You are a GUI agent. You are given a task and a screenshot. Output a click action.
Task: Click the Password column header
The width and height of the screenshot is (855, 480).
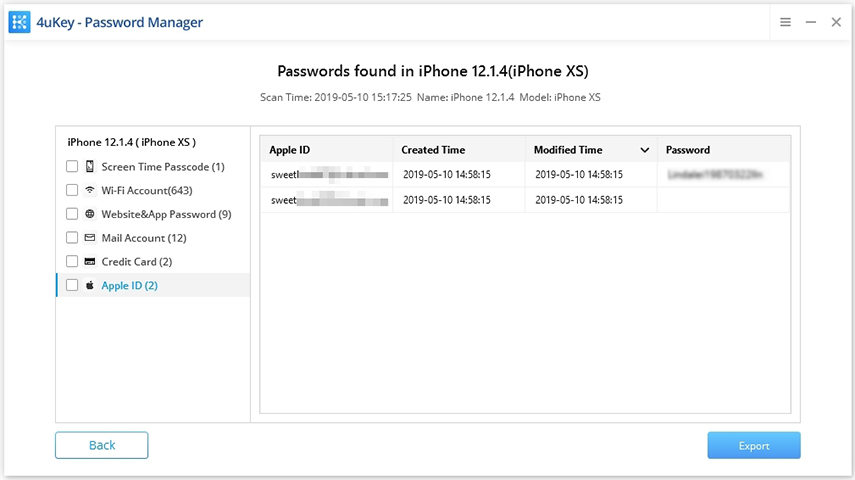(688, 150)
